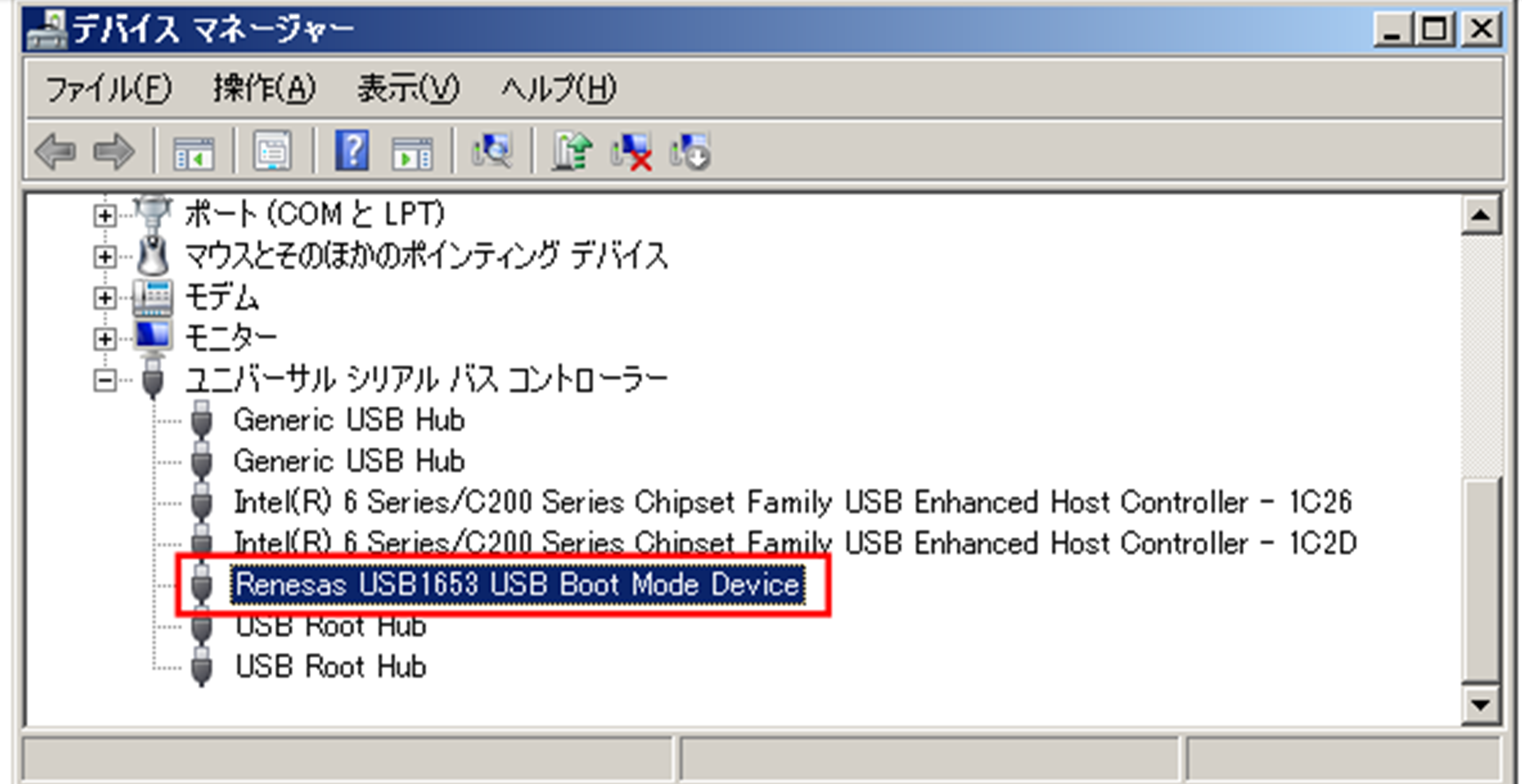Click the scrollbar down arrow
This screenshot has height=784, width=1522.
[1480, 705]
